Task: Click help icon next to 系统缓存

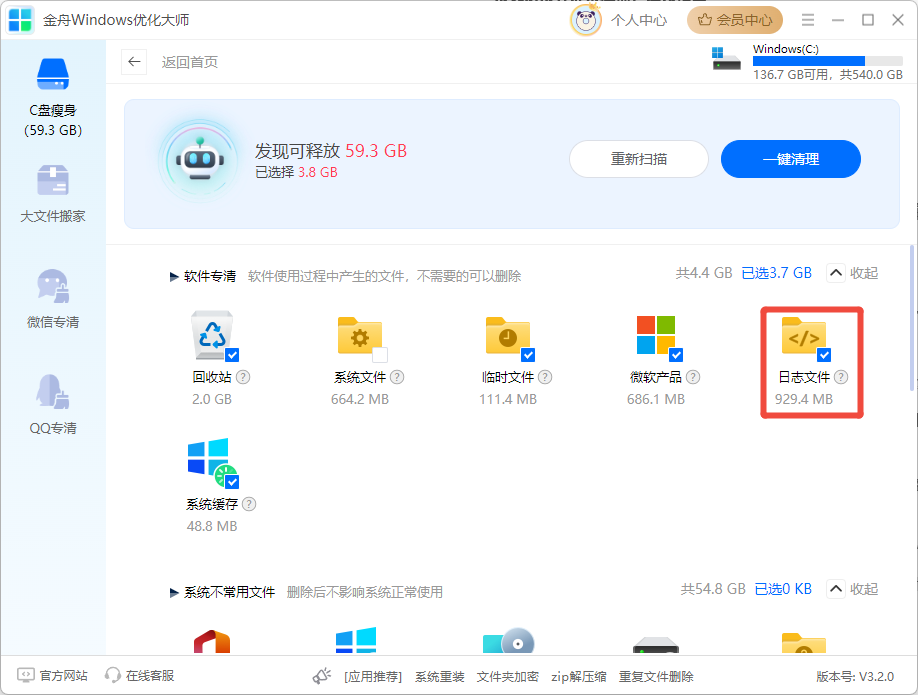Action: click(x=249, y=504)
